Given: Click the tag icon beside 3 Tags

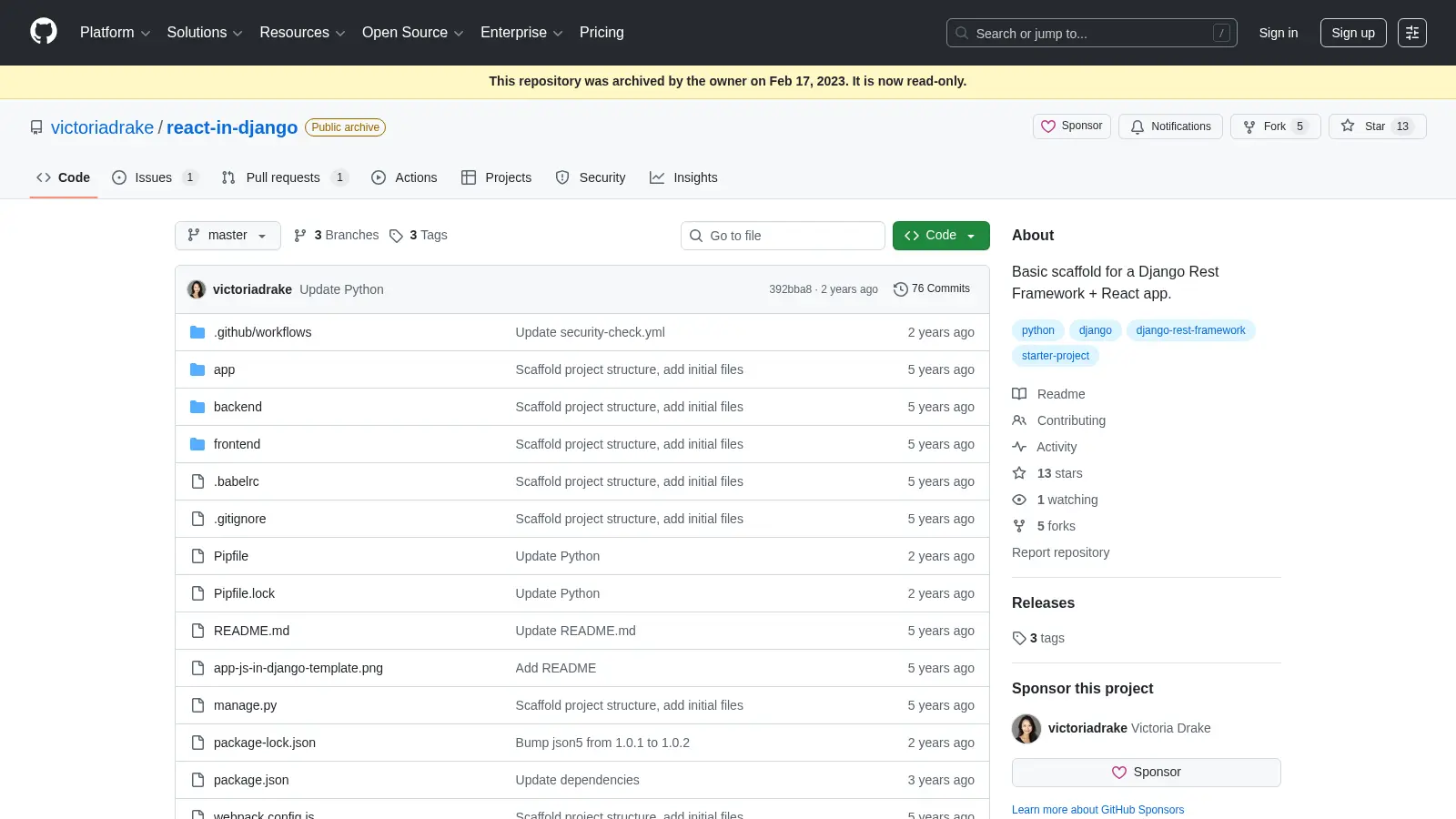Looking at the screenshot, I should click(x=396, y=236).
